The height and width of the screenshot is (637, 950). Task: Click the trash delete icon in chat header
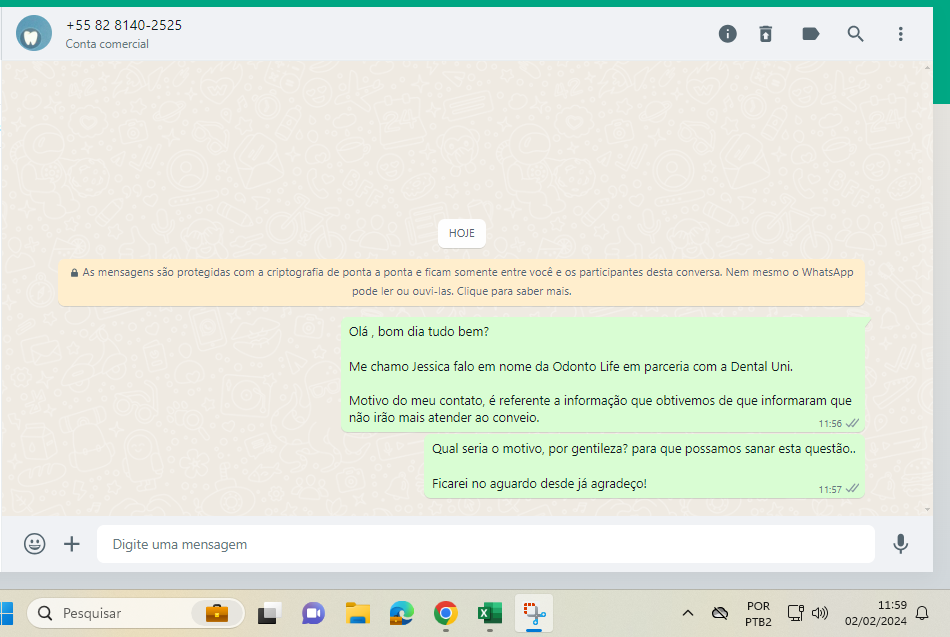pyautogui.click(x=766, y=34)
